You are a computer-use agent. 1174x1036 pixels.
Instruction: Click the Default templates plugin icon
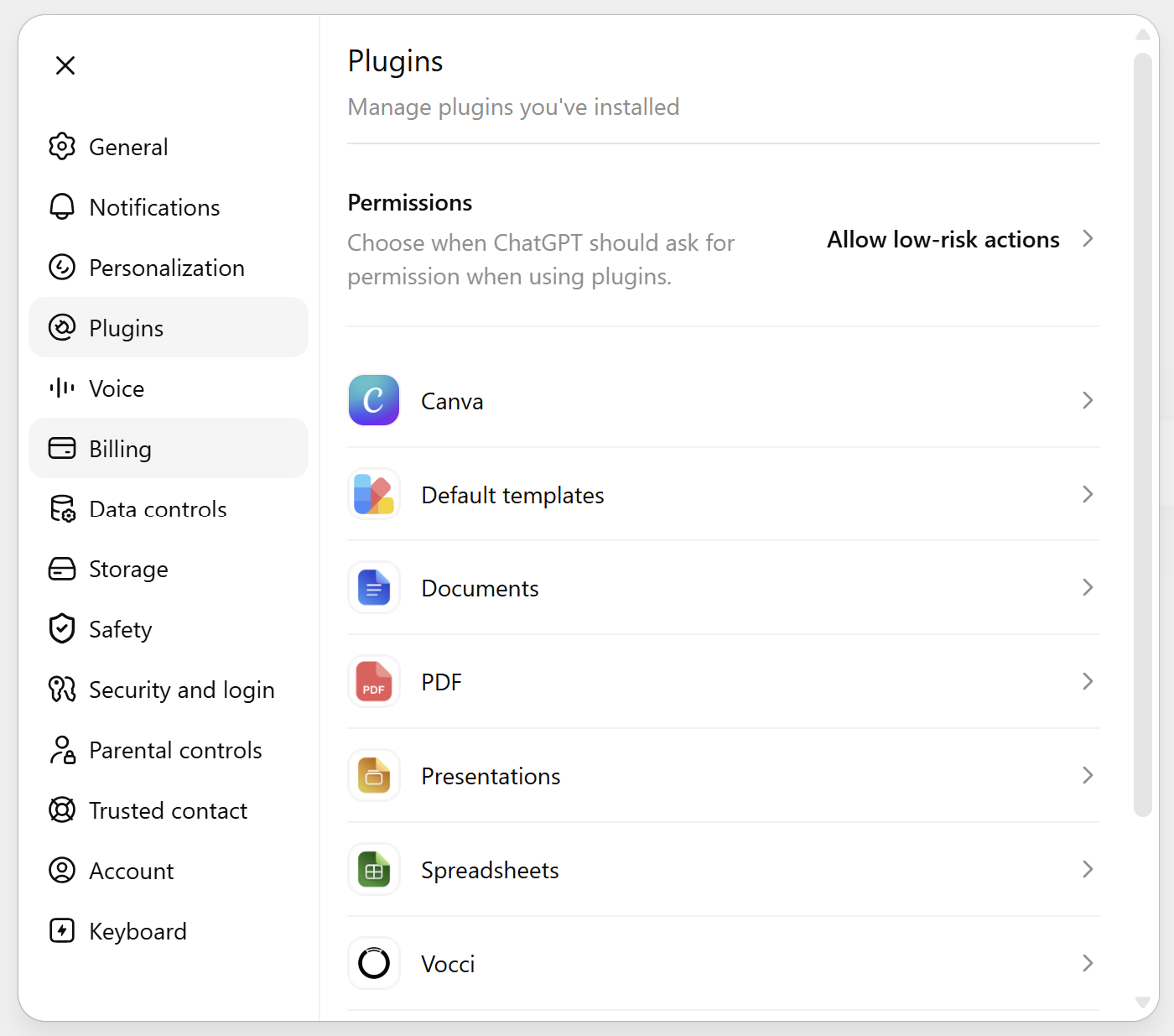(x=374, y=494)
